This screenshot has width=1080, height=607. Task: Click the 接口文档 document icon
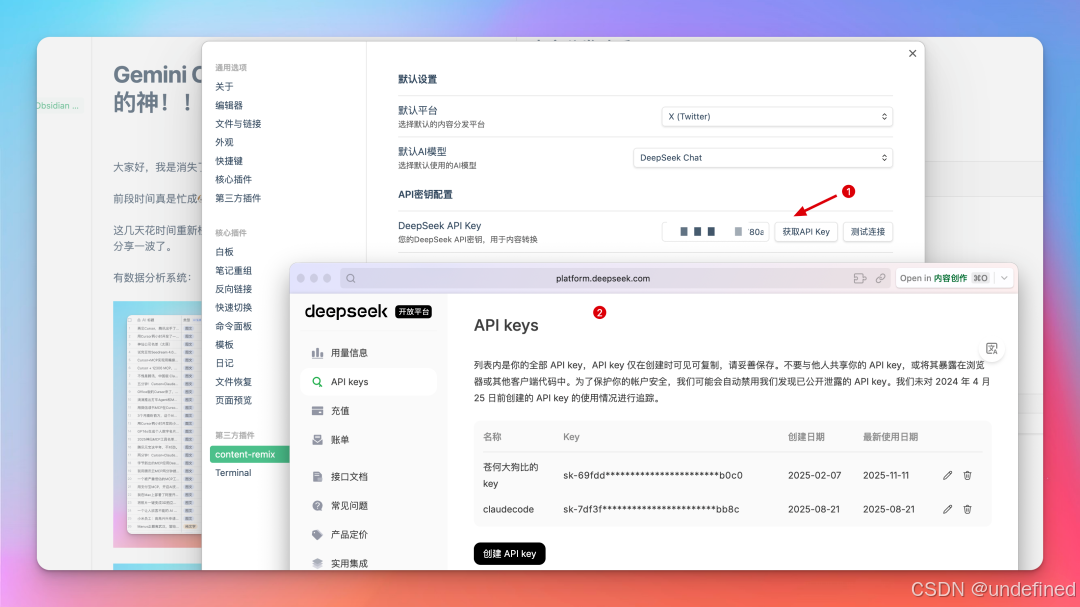tap(317, 477)
